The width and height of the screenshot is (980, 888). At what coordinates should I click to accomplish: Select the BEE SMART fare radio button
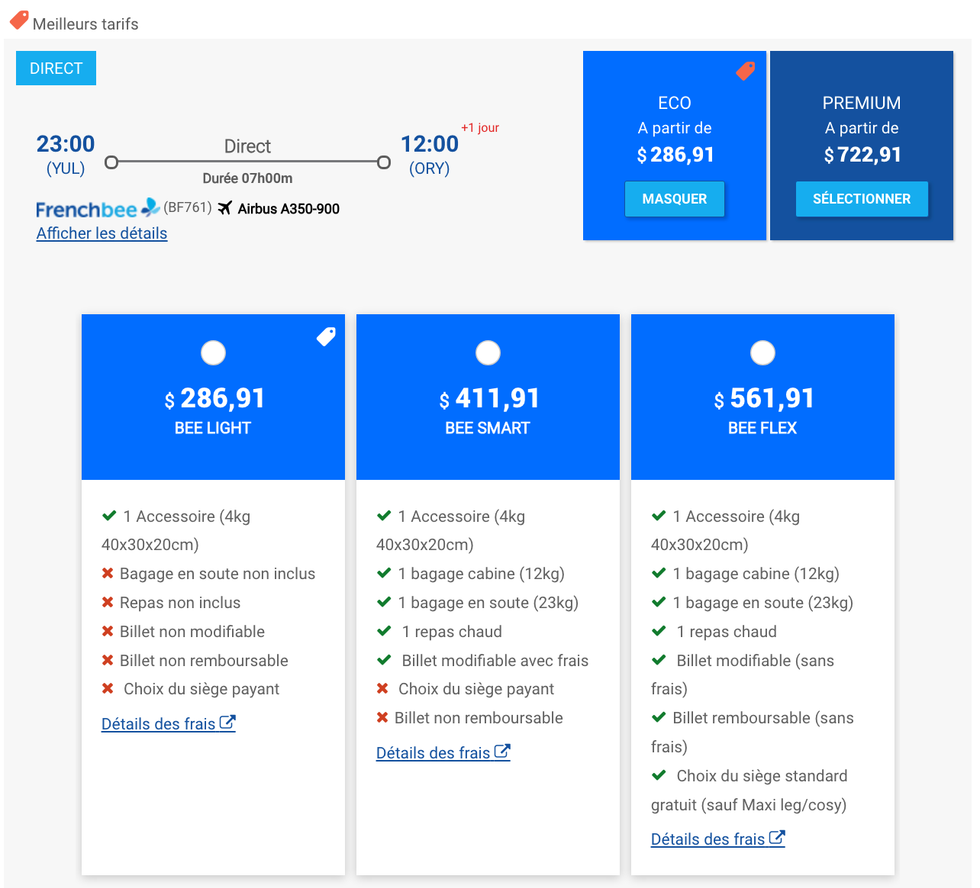coord(488,353)
